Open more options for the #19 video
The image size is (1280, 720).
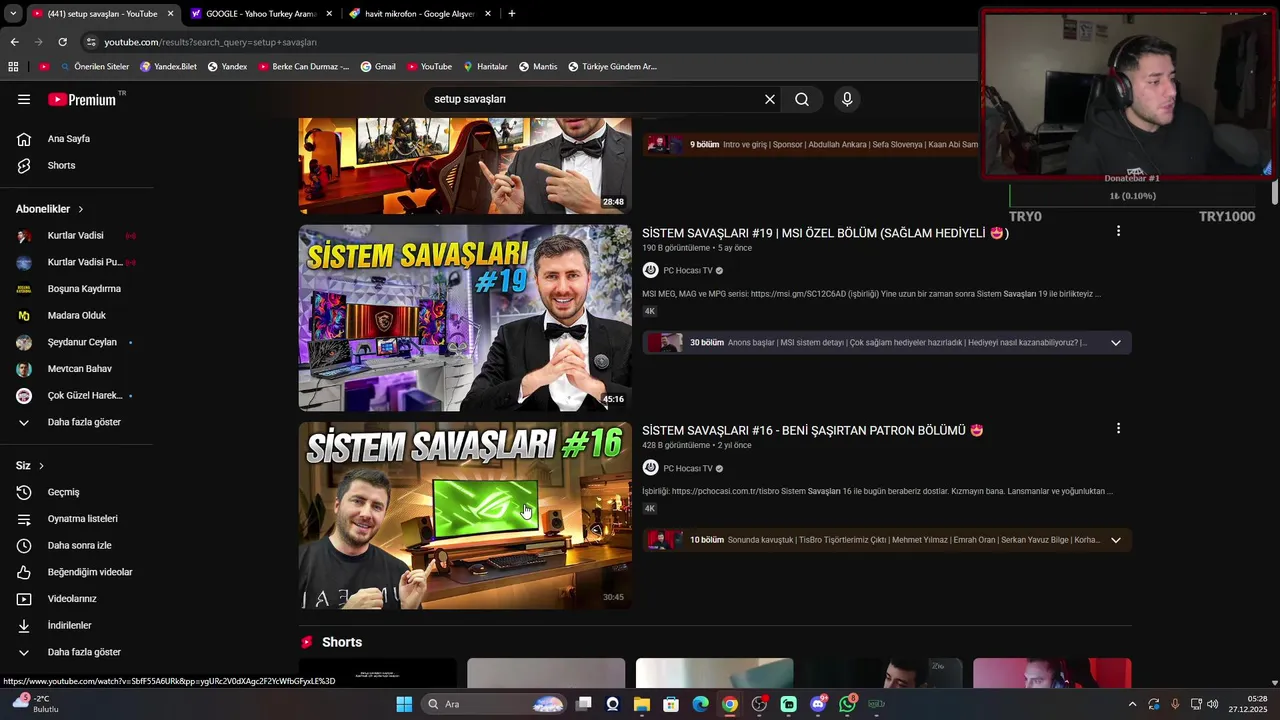[x=1118, y=231]
